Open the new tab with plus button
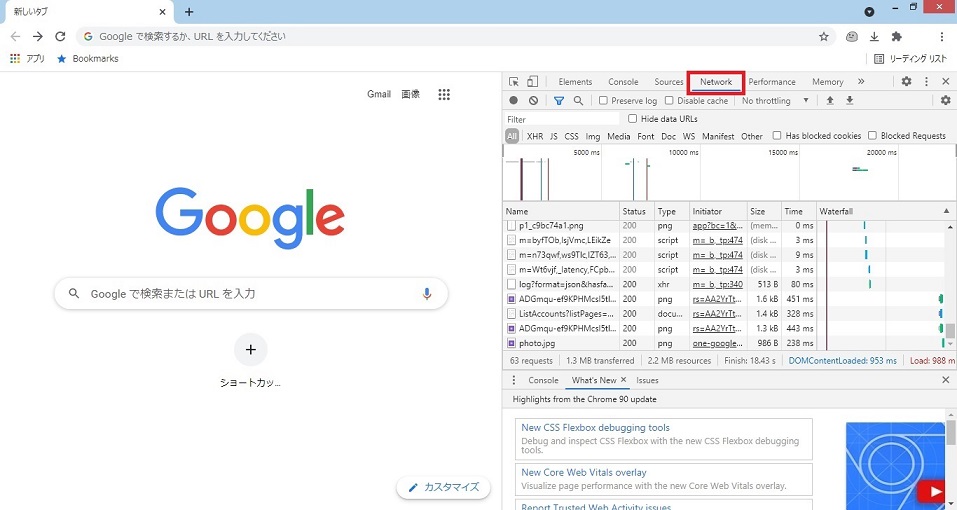The height and width of the screenshot is (510, 957). (189, 12)
